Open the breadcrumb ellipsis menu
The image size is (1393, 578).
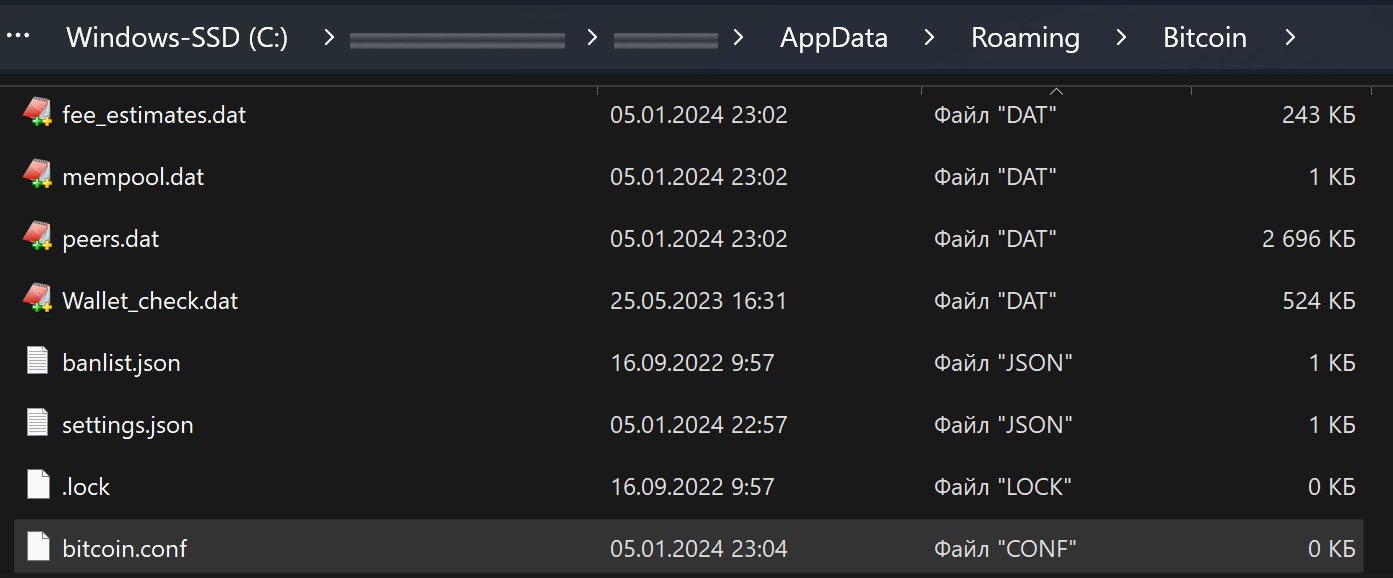[x=18, y=36]
